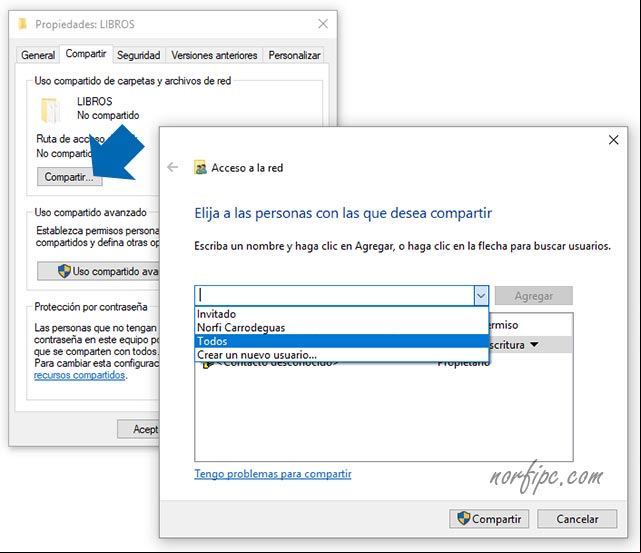Viewport: 641px width, 553px height.
Task: Click the Compartir shield button at bottom
Action: point(489,519)
